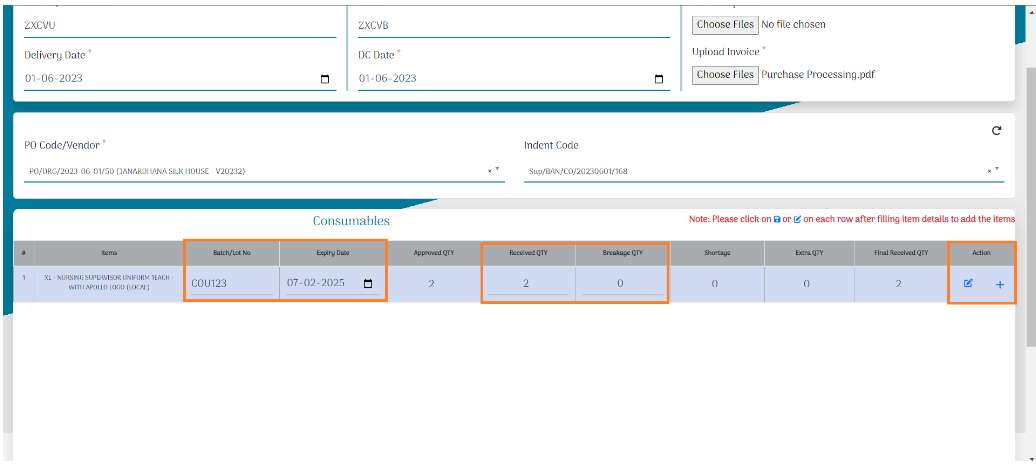The height and width of the screenshot is (466, 1036).
Task: Expand the Indent Code dropdown
Action: (997, 170)
